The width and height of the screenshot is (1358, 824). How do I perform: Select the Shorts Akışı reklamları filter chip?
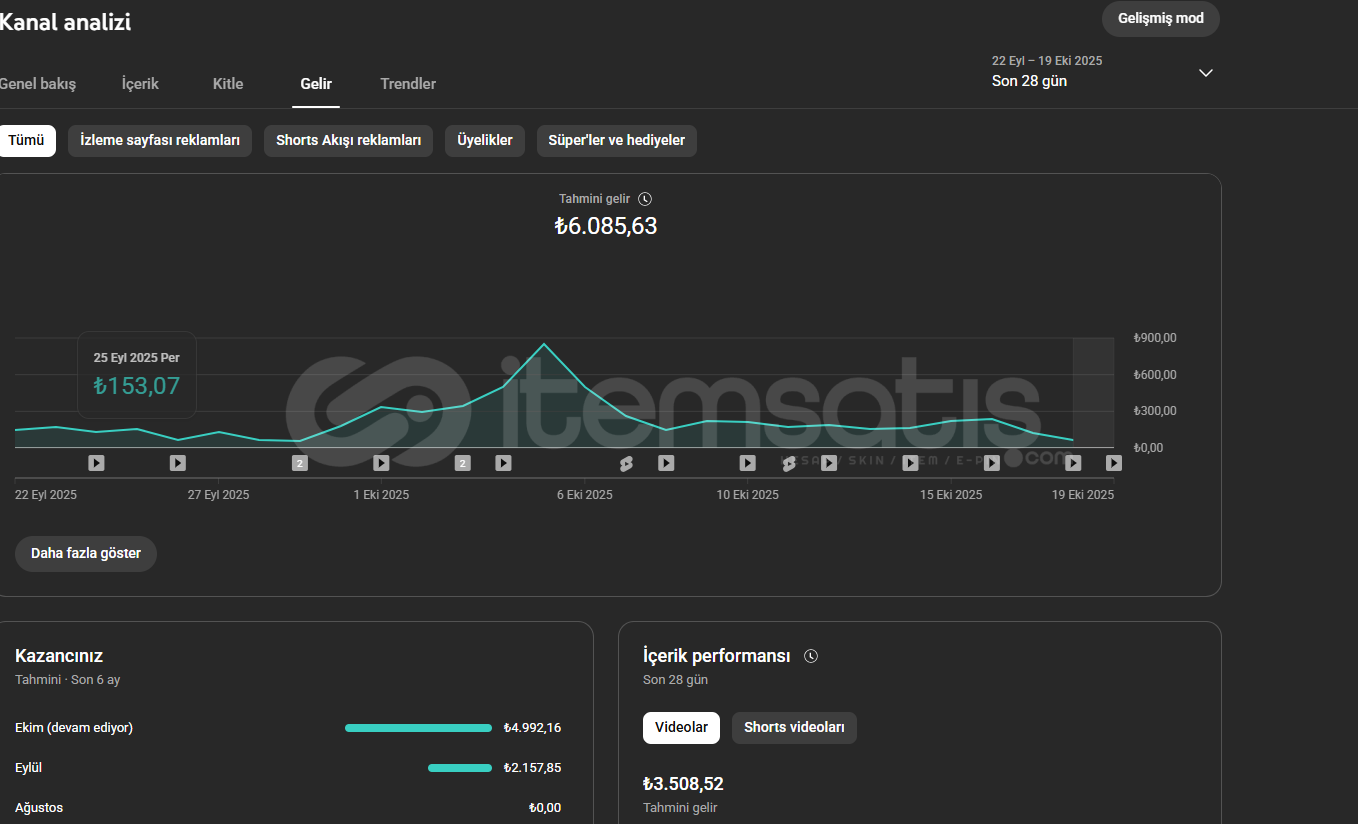(x=348, y=141)
